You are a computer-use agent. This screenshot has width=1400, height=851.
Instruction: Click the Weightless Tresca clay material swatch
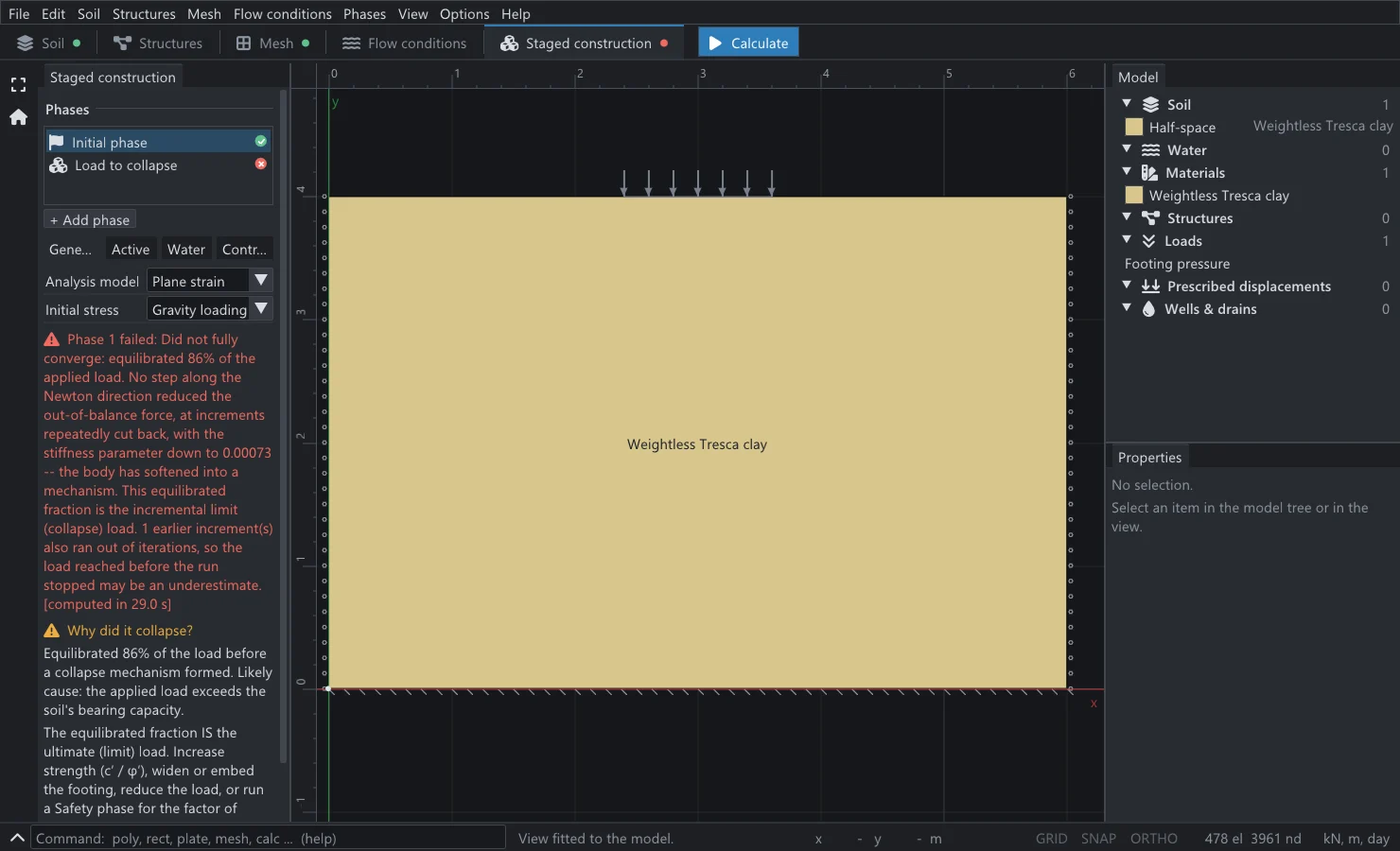(1133, 195)
